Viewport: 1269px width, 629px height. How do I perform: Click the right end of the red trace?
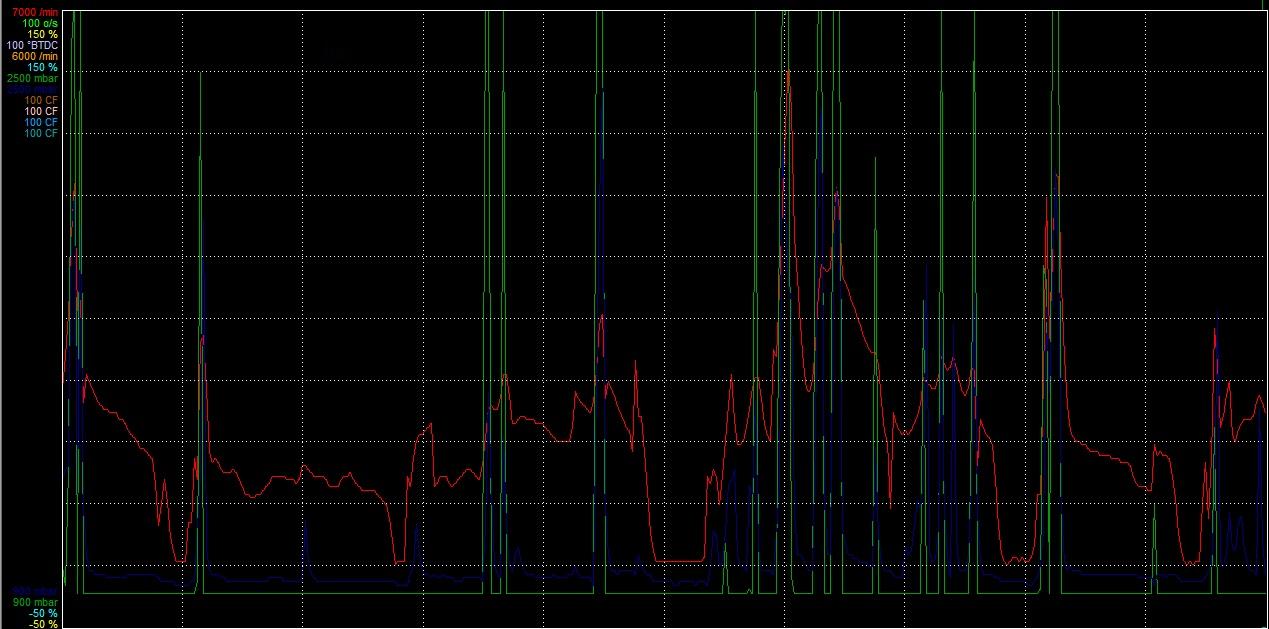pyautogui.click(x=1265, y=411)
